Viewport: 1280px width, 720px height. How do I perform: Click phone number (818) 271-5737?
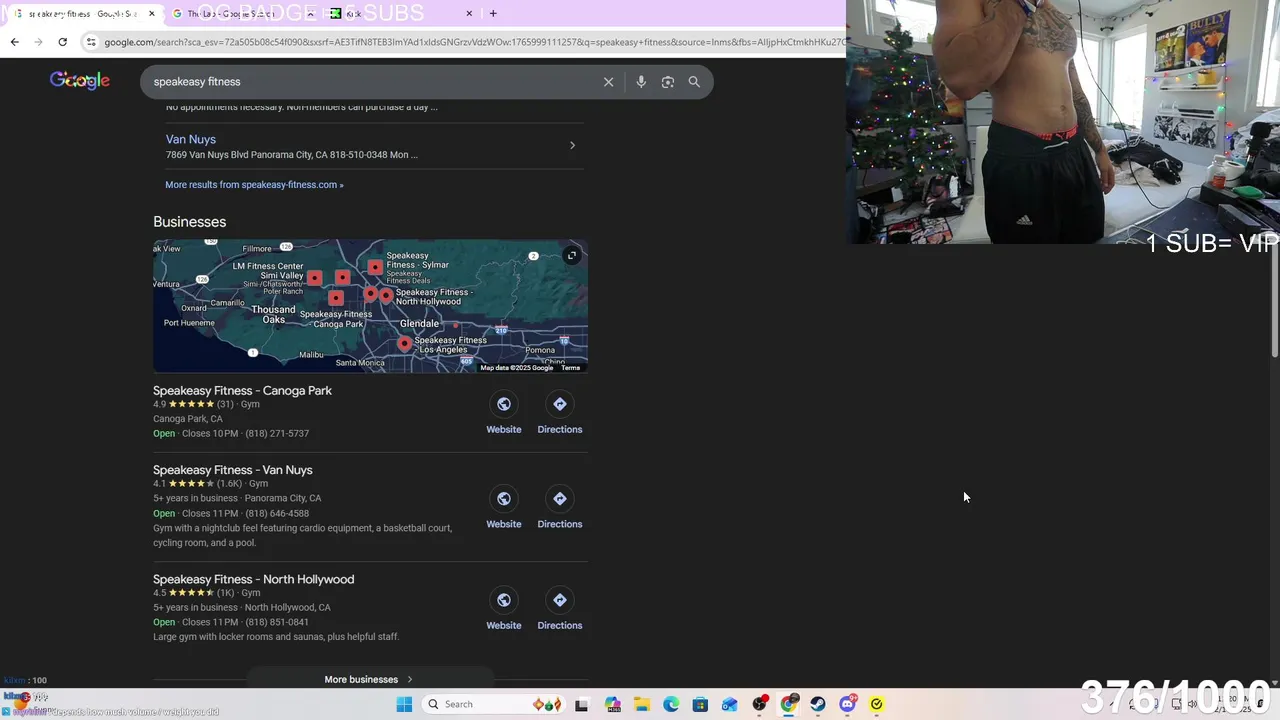(x=277, y=433)
